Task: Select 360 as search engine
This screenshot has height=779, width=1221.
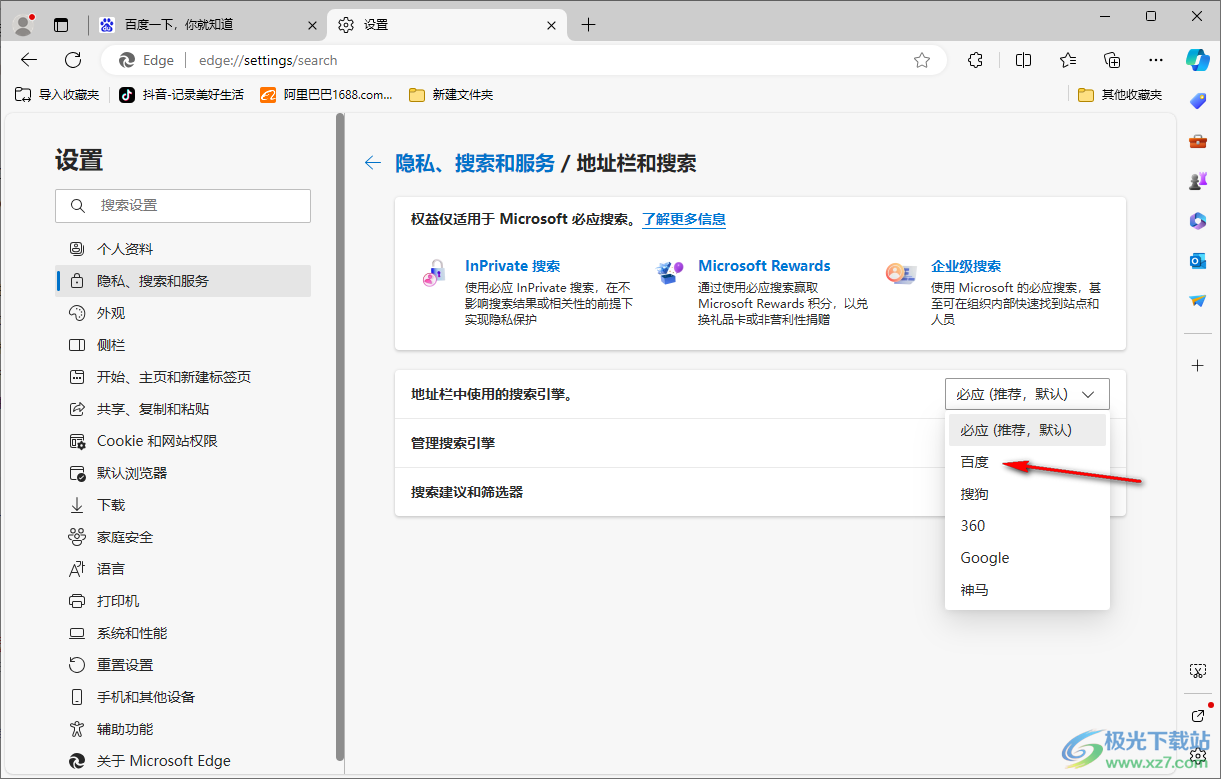Action: pos(1027,526)
